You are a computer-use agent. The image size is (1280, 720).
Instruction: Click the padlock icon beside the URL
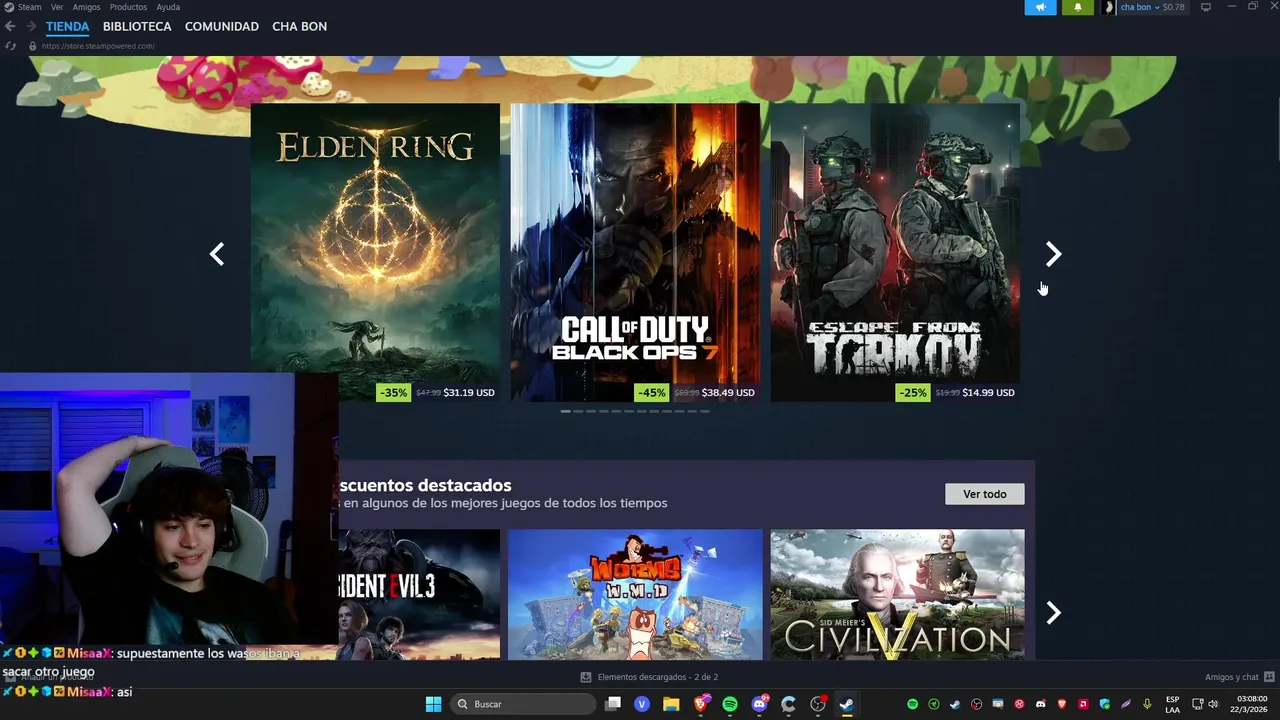pos(32,46)
